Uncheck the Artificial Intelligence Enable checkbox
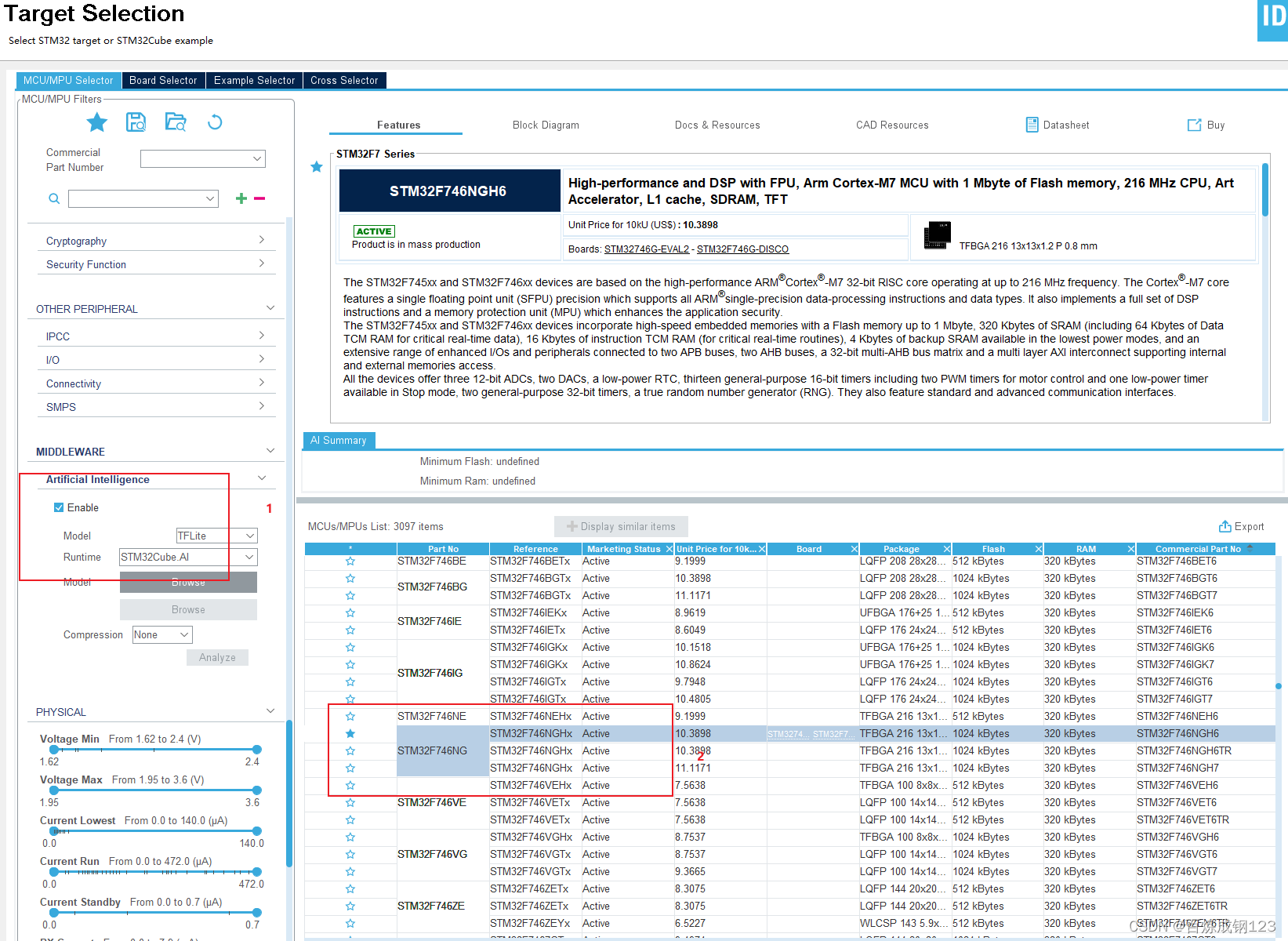Image resolution: width=1288 pixels, height=941 pixels. pos(59,507)
